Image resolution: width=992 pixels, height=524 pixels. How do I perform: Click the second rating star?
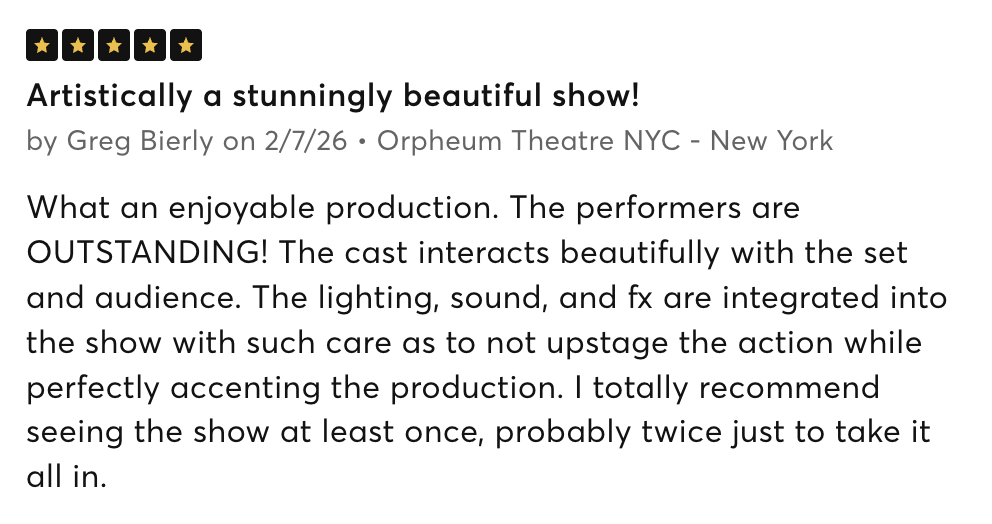[78, 46]
